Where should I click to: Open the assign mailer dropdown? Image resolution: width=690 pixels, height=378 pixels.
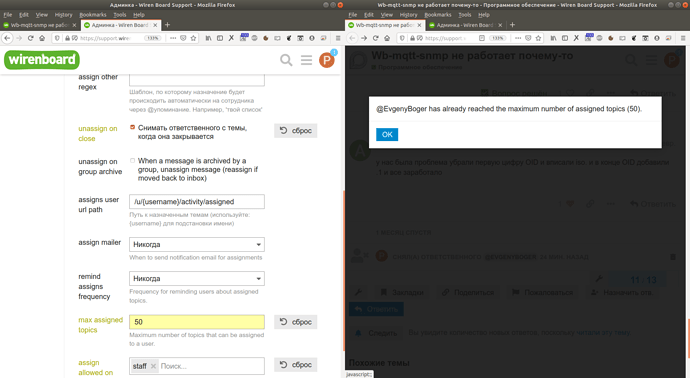tap(197, 244)
